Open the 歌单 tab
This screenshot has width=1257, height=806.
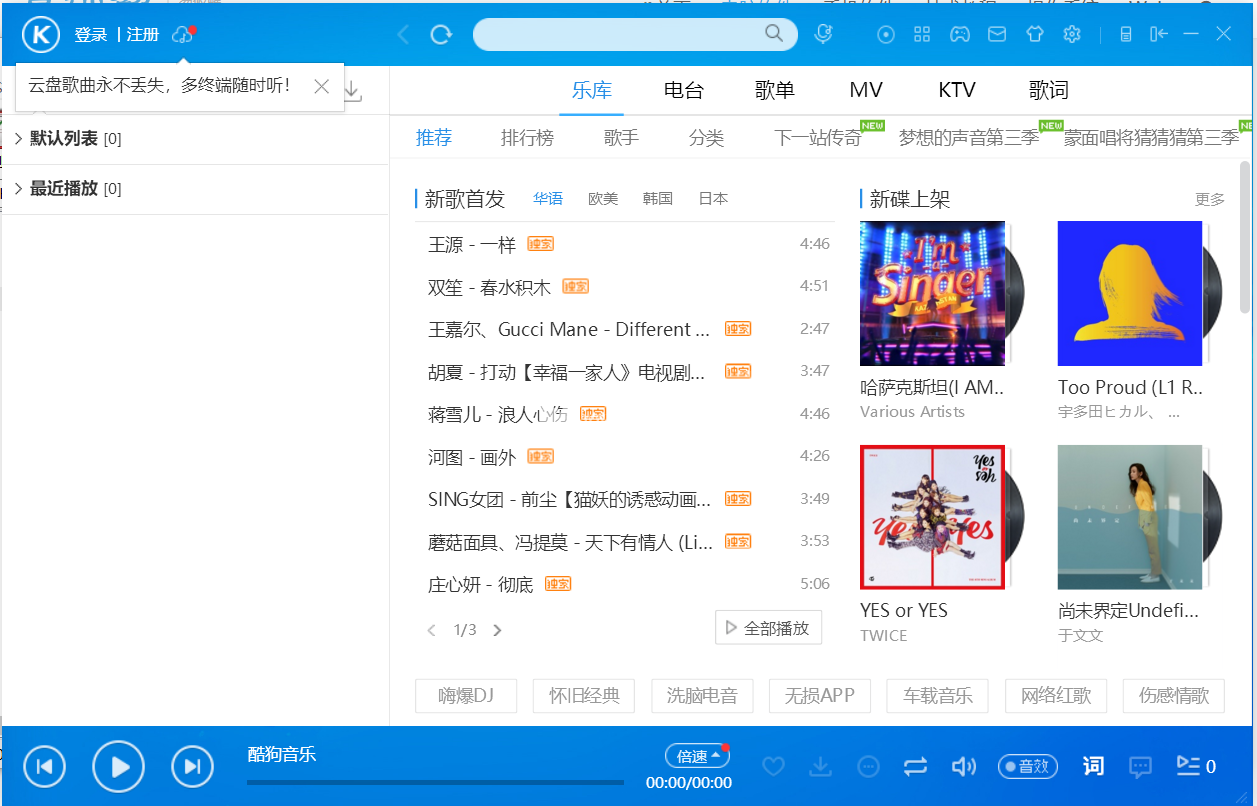coord(775,90)
